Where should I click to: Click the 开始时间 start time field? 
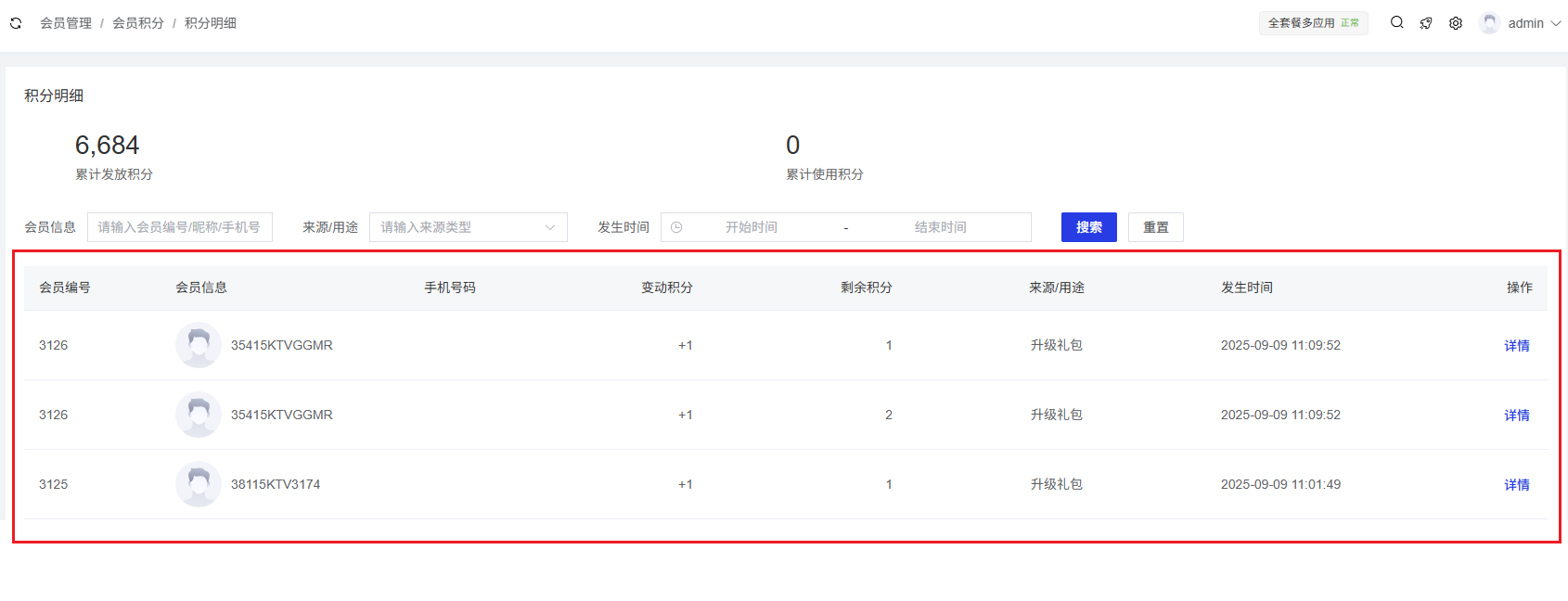[x=751, y=227]
